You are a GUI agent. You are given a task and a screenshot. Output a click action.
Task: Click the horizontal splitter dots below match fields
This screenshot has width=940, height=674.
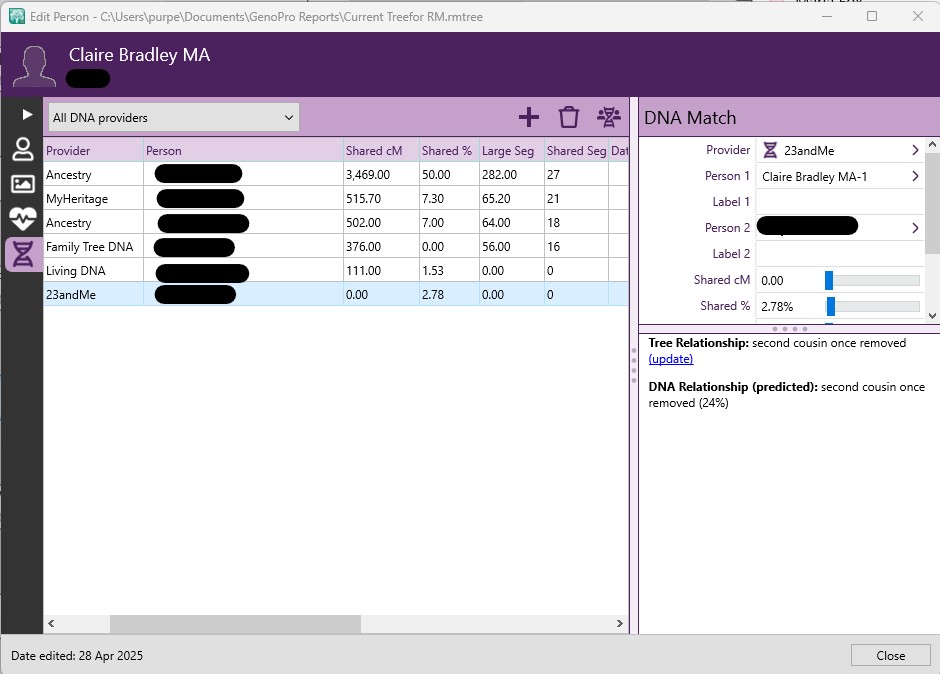790,329
